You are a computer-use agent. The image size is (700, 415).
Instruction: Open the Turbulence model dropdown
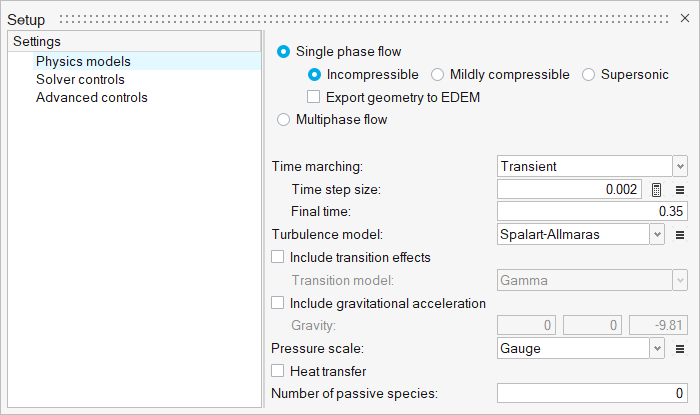[657, 235]
